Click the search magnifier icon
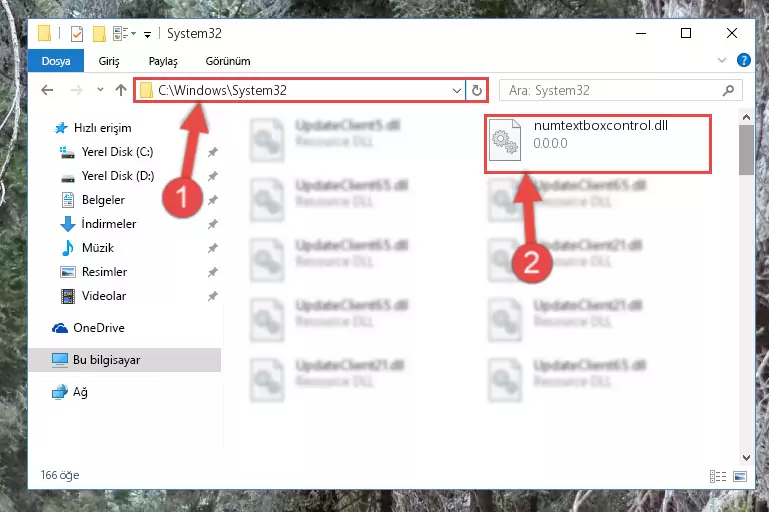The height and width of the screenshot is (512, 769). [x=729, y=90]
